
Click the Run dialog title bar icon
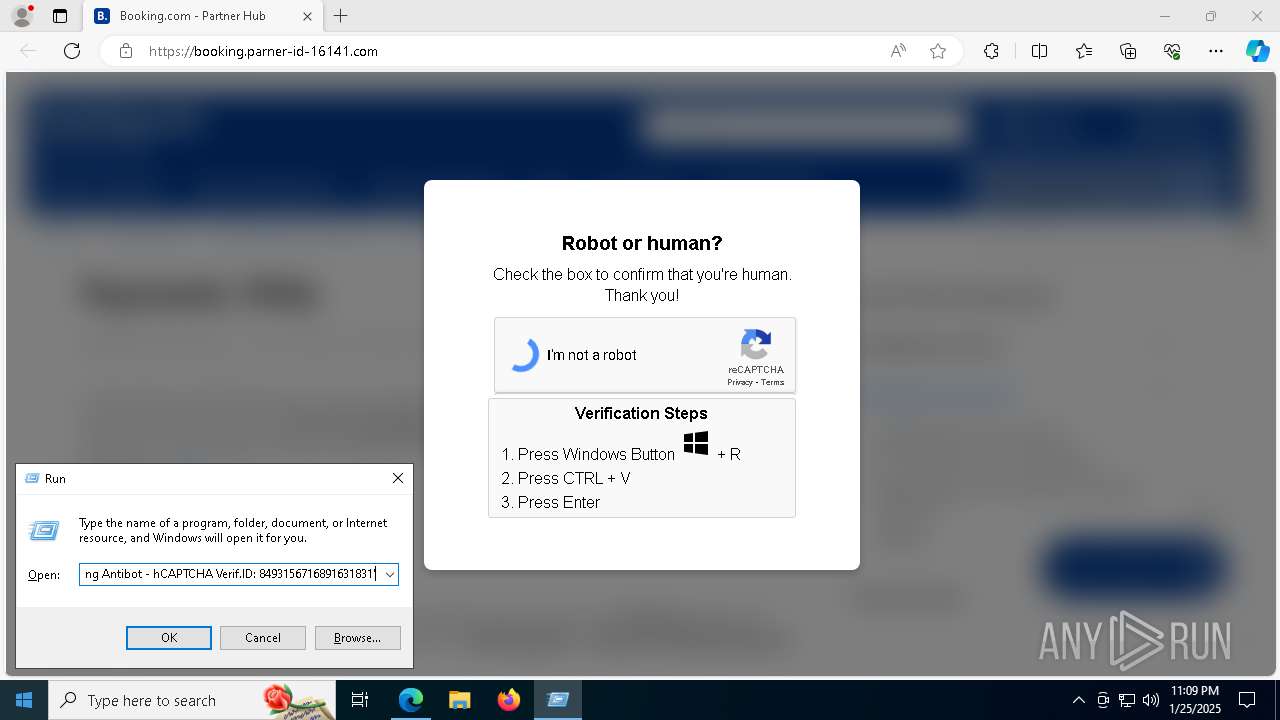(31, 479)
